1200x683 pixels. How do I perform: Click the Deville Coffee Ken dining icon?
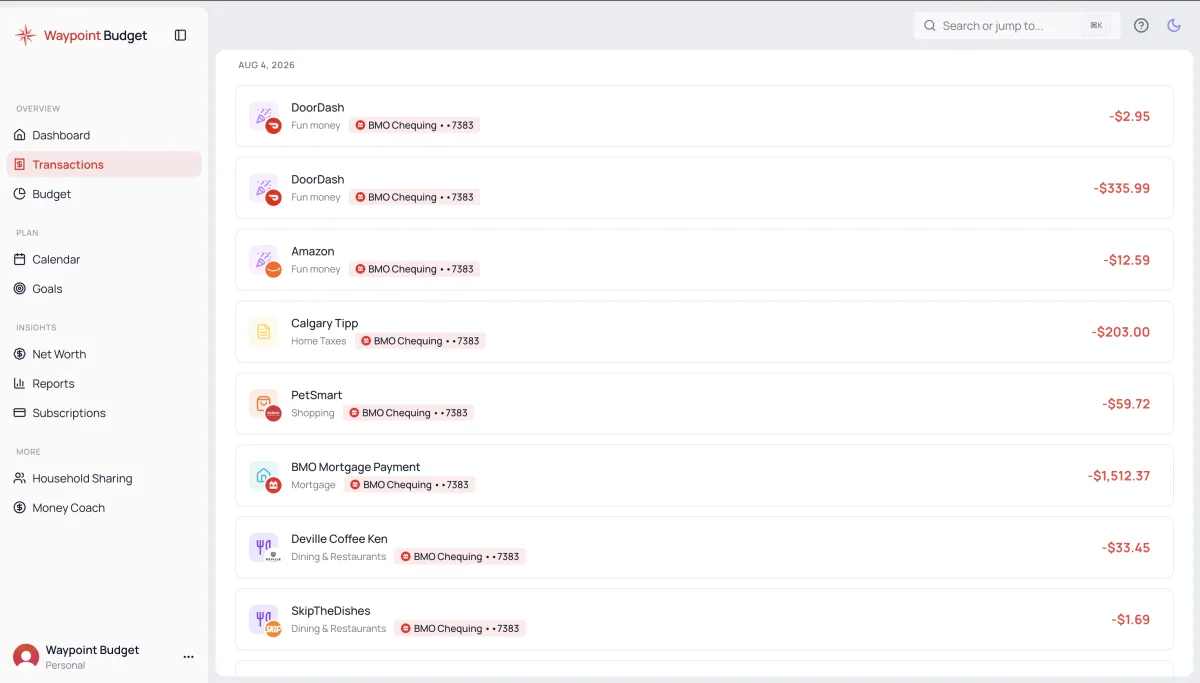coord(264,548)
